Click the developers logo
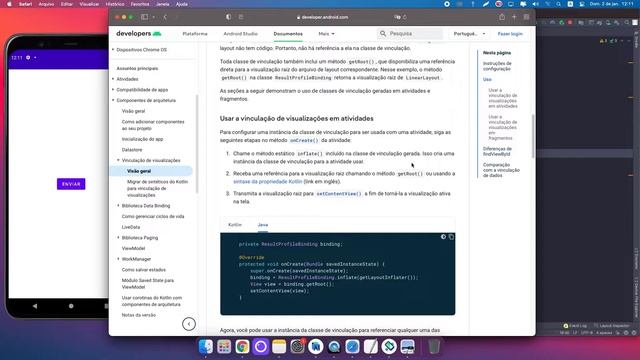 [x=138, y=33]
